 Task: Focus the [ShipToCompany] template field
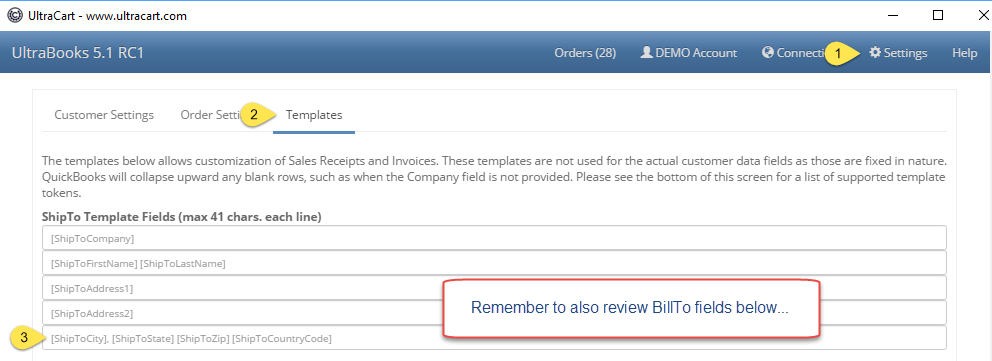pyautogui.click(x=494, y=238)
